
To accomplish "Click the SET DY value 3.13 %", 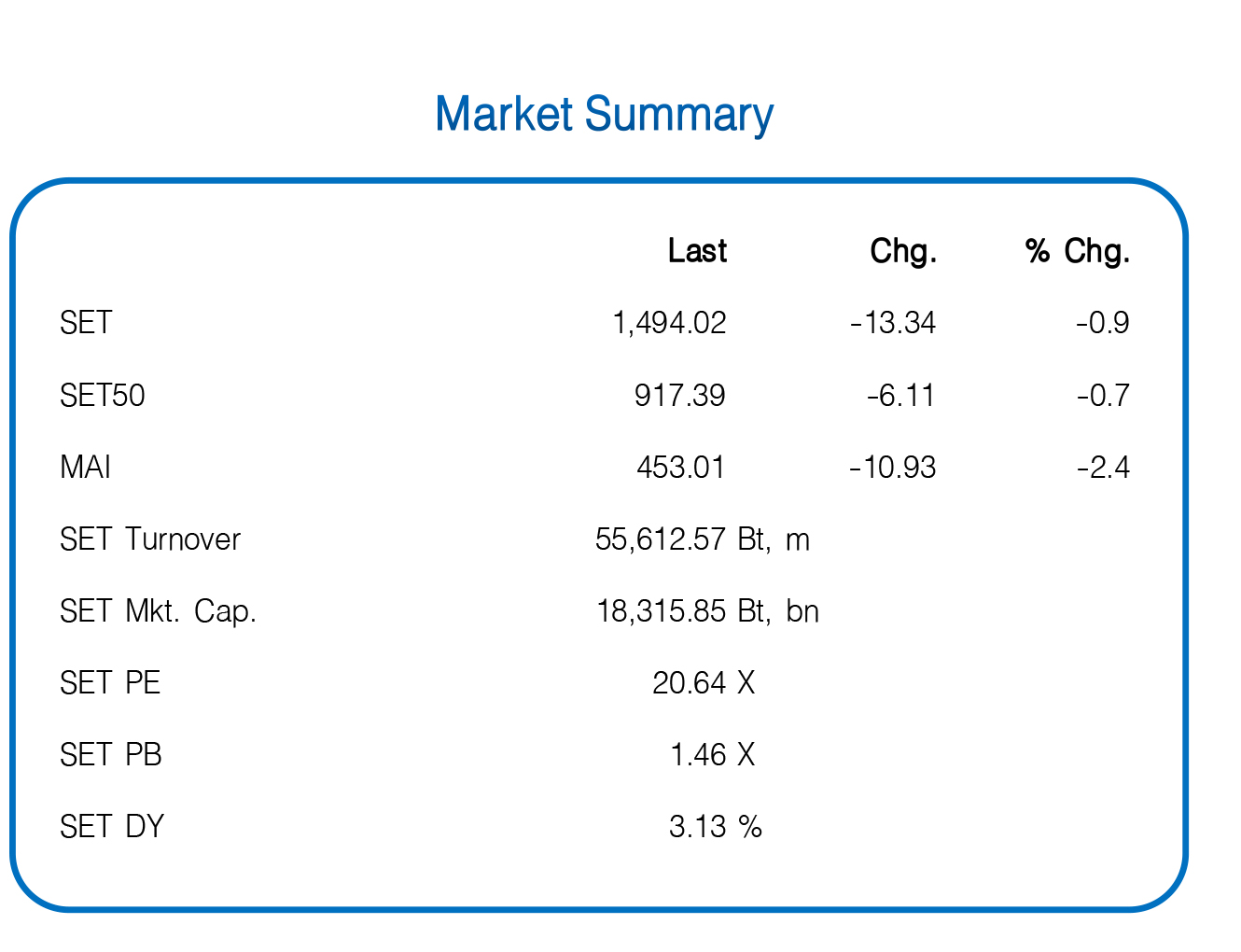I will (x=716, y=827).
